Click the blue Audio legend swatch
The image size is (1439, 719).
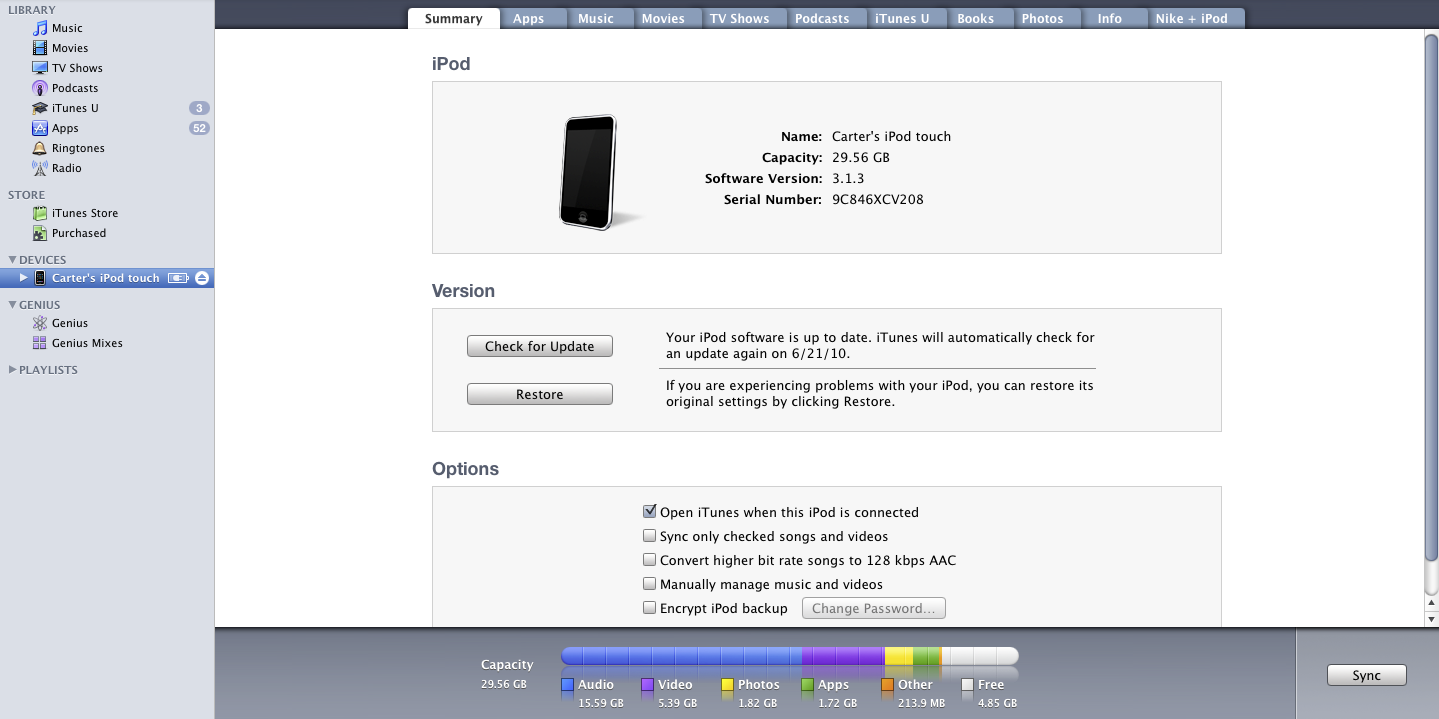coord(567,685)
